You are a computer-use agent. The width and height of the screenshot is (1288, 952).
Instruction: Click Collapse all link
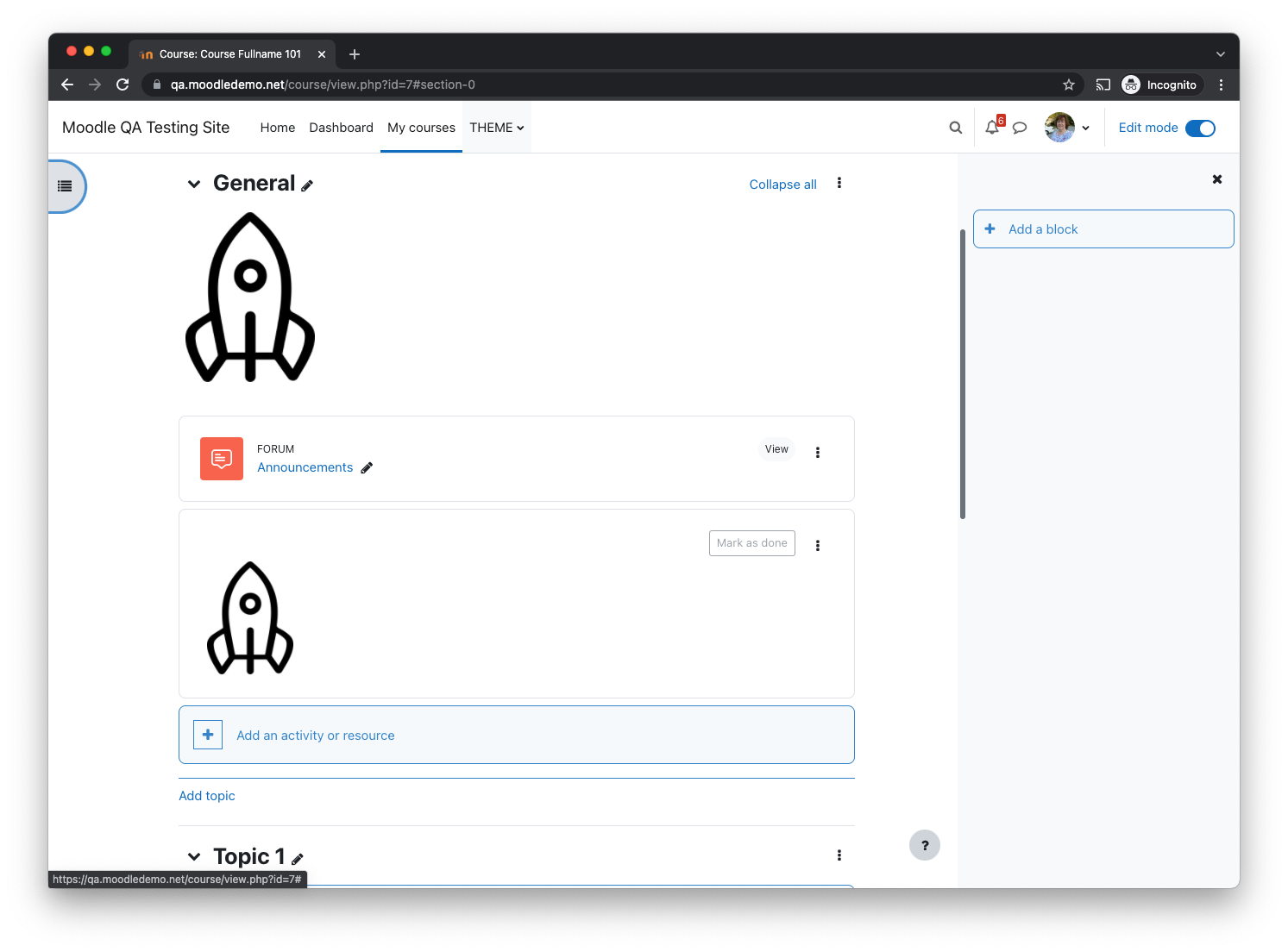(783, 185)
